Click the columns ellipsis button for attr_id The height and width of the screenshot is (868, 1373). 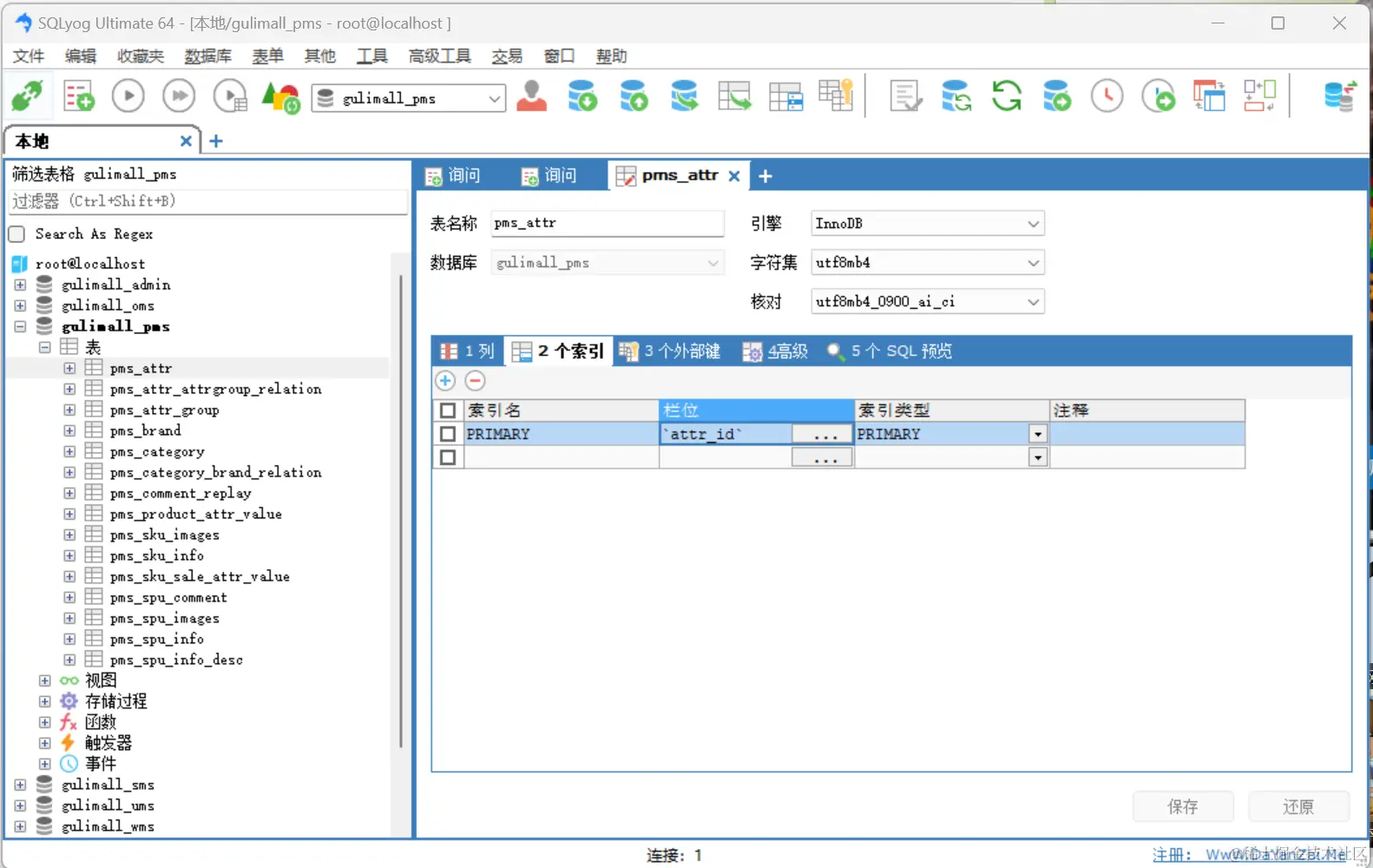tap(823, 434)
